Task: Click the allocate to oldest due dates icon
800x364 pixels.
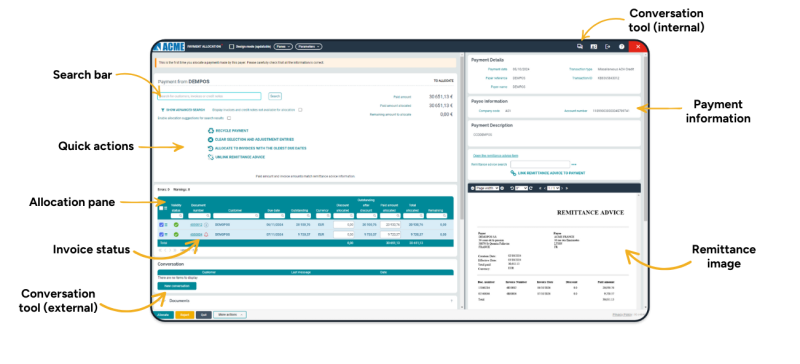Action: click(211, 148)
